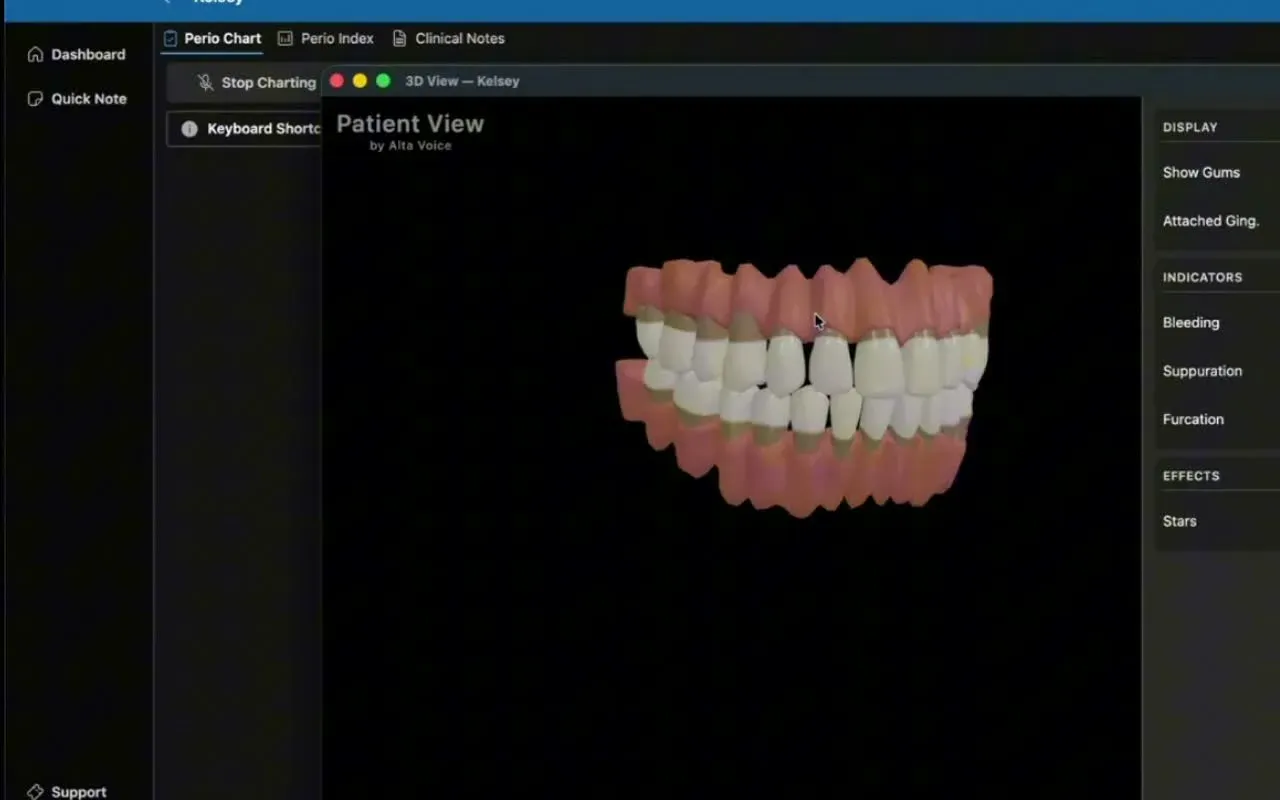Screen dimensions: 1280x800
Task: Click the 3D teeth model
Action: point(804,387)
